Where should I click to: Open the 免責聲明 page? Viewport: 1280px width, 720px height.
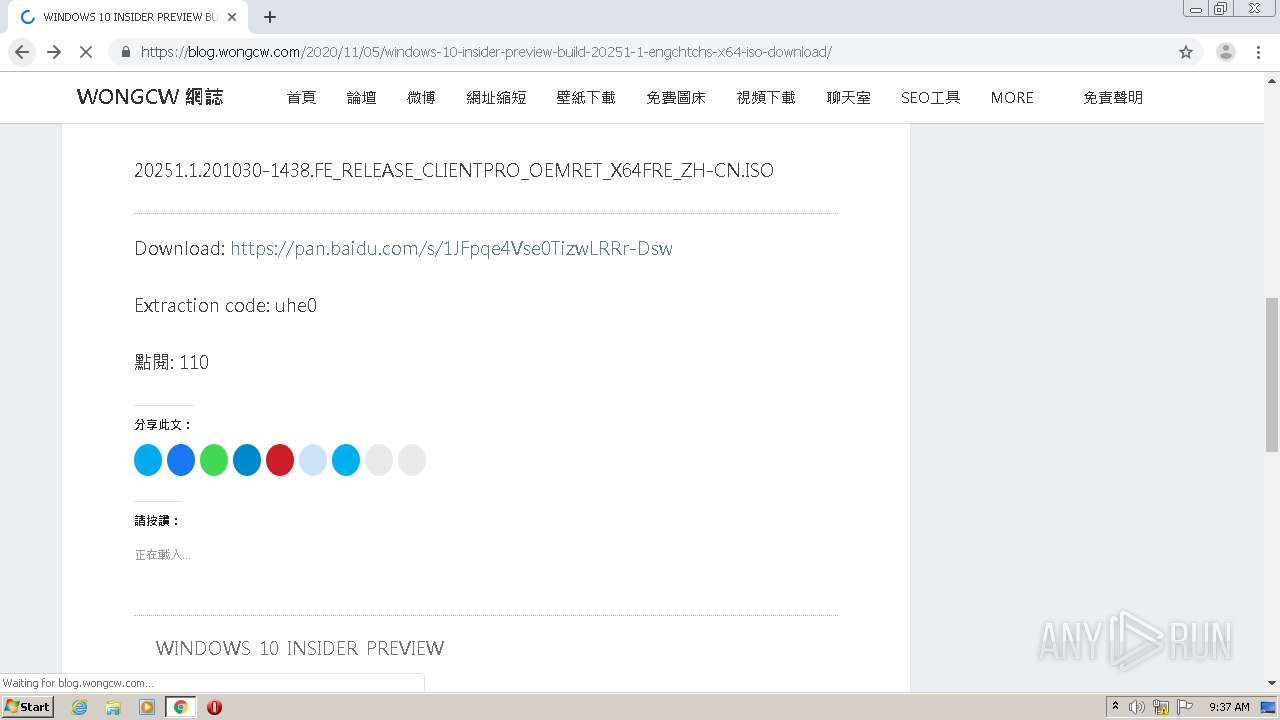(x=1113, y=97)
